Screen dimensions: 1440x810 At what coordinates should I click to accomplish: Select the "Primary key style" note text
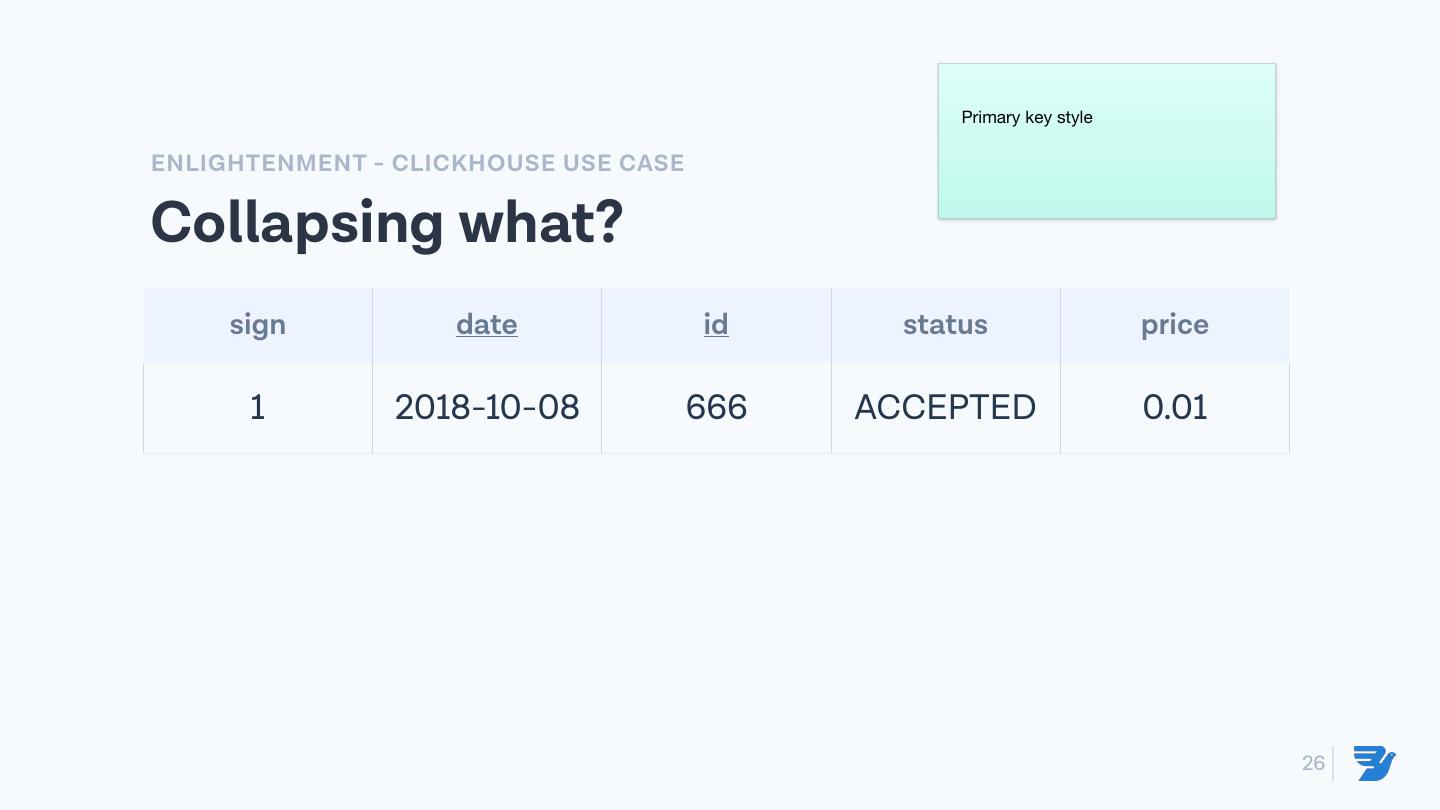click(1026, 117)
